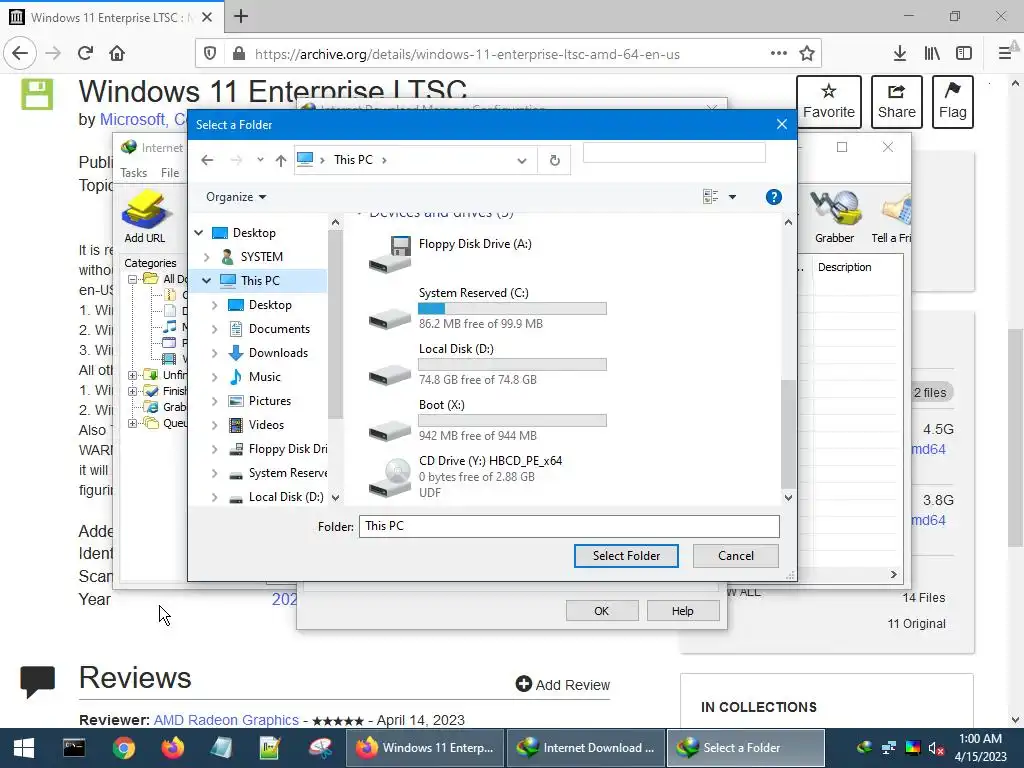The image size is (1024, 768).
Task: Click Help in IDM Configuration dialog
Action: (682, 611)
